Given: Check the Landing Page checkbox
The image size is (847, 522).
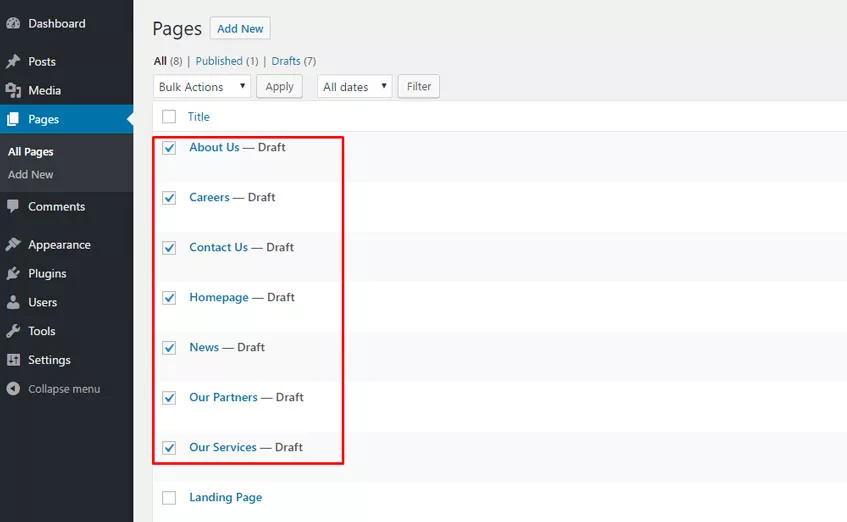Looking at the screenshot, I should (169, 498).
